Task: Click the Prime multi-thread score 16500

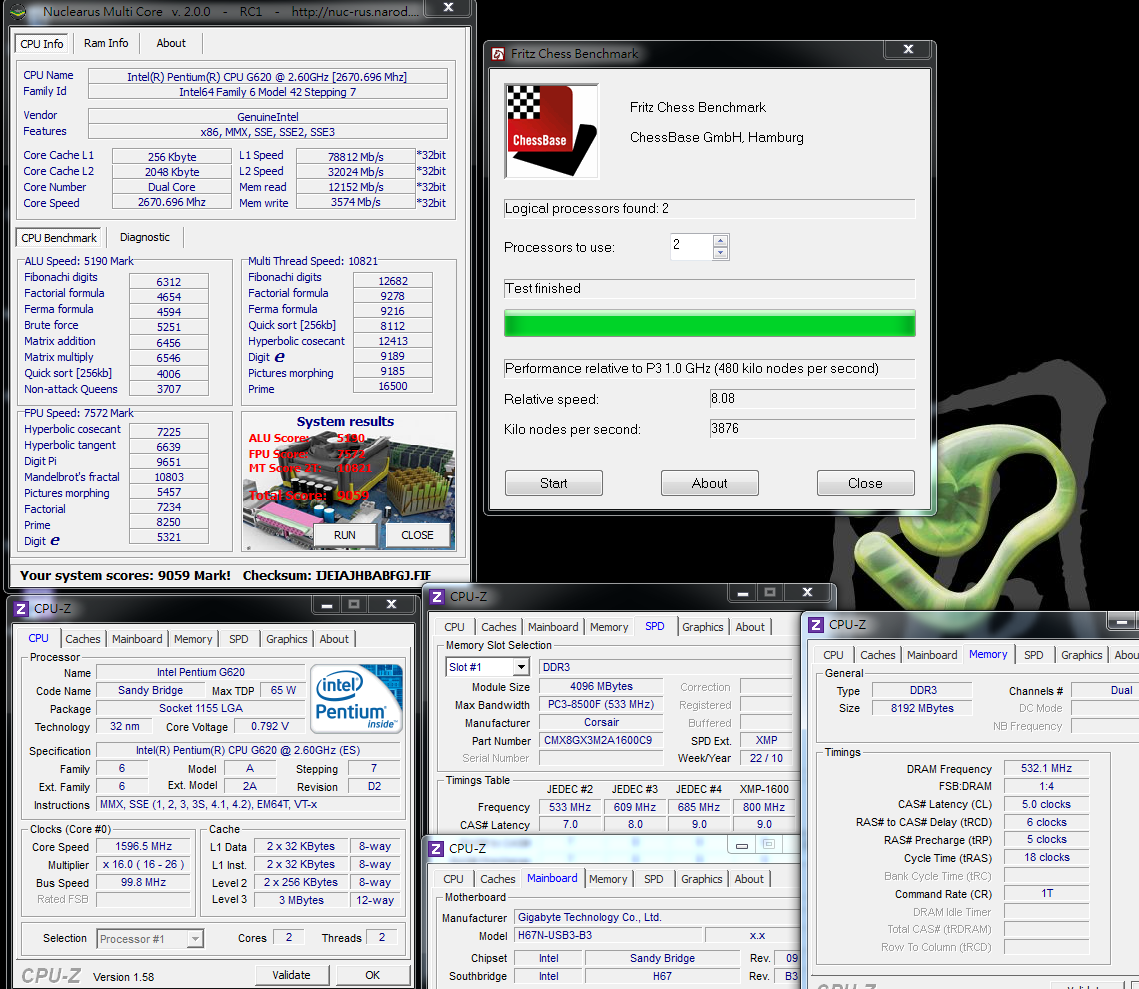Action: 392,386
